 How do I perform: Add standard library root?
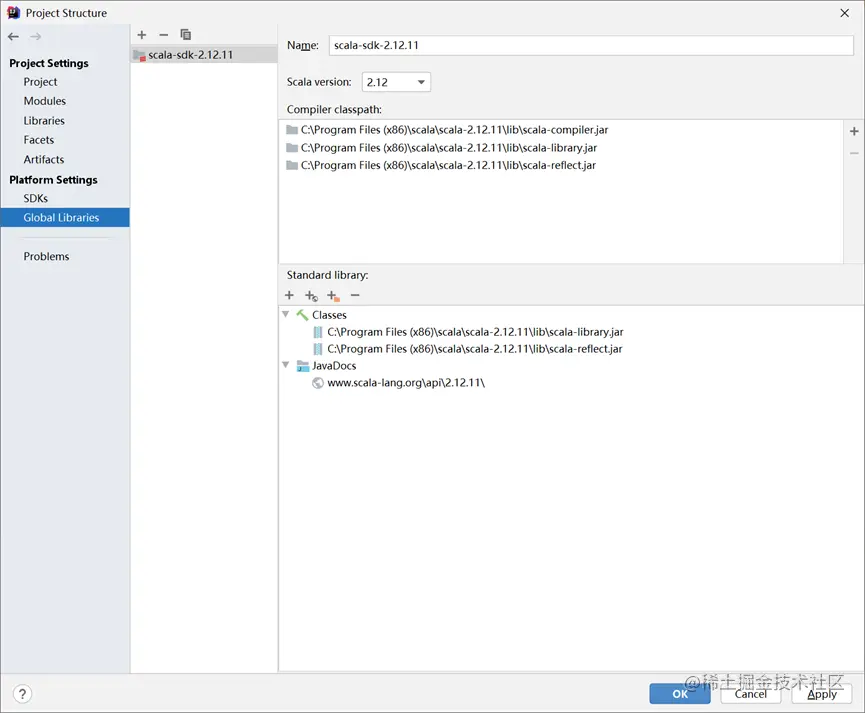pos(289,295)
